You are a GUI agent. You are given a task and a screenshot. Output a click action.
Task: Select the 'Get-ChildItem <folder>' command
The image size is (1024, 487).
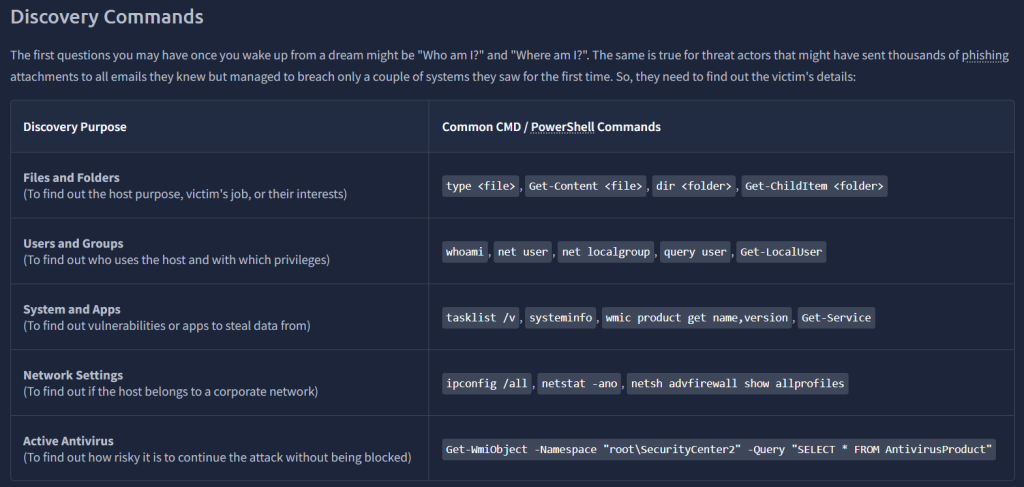pos(815,186)
